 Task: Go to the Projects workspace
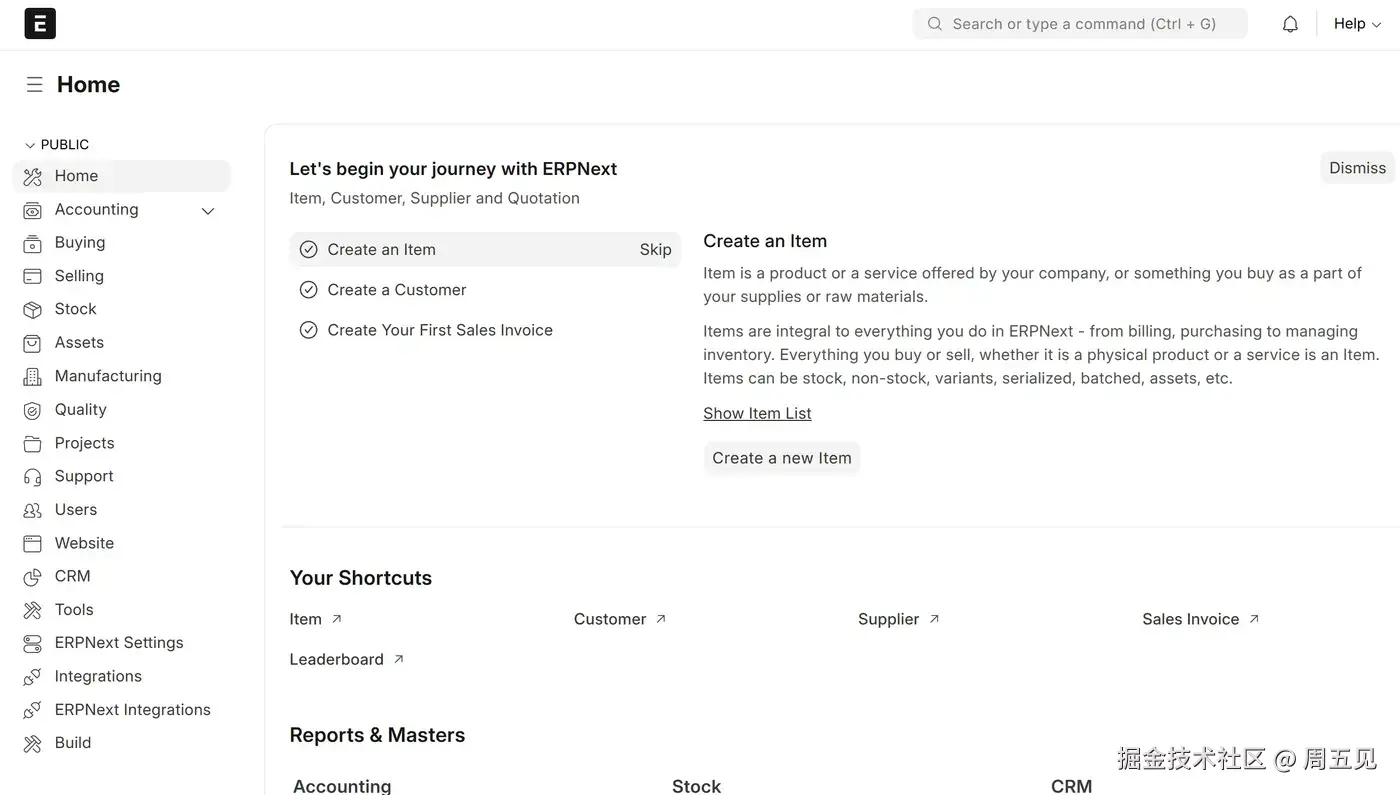[84, 443]
